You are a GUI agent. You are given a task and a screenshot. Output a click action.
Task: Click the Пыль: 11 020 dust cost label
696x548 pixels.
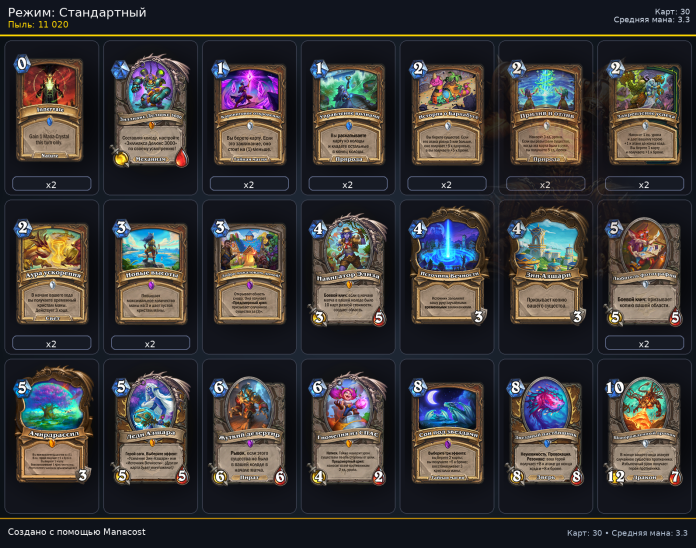click(38, 24)
